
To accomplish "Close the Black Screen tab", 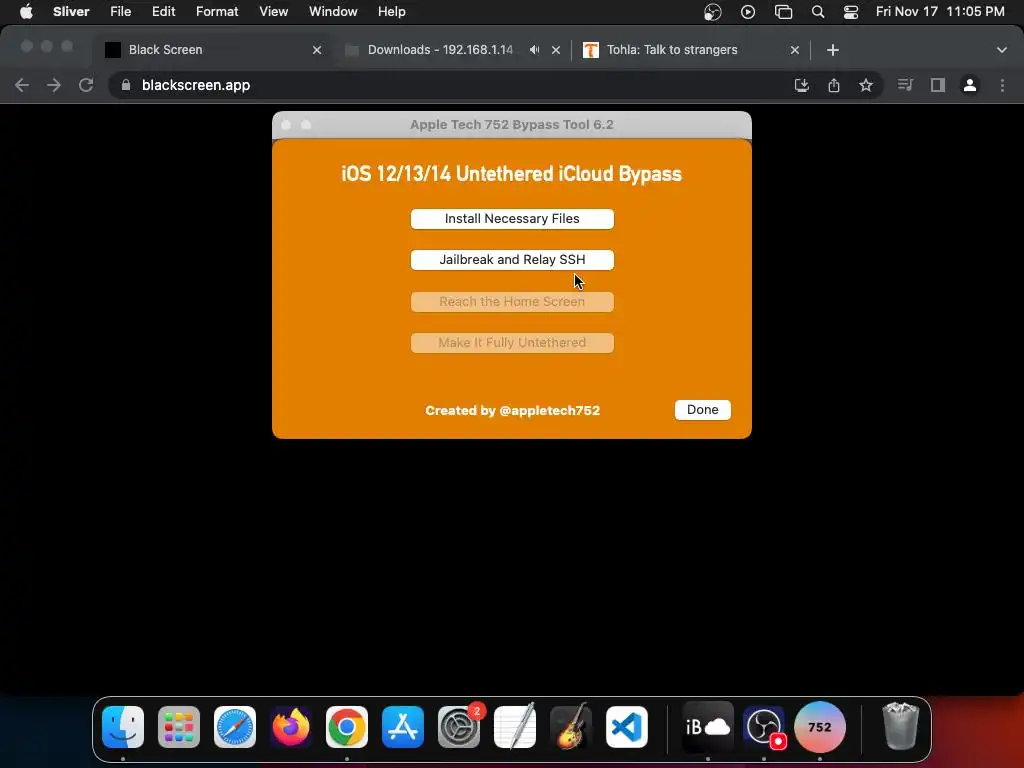I will coord(317,50).
